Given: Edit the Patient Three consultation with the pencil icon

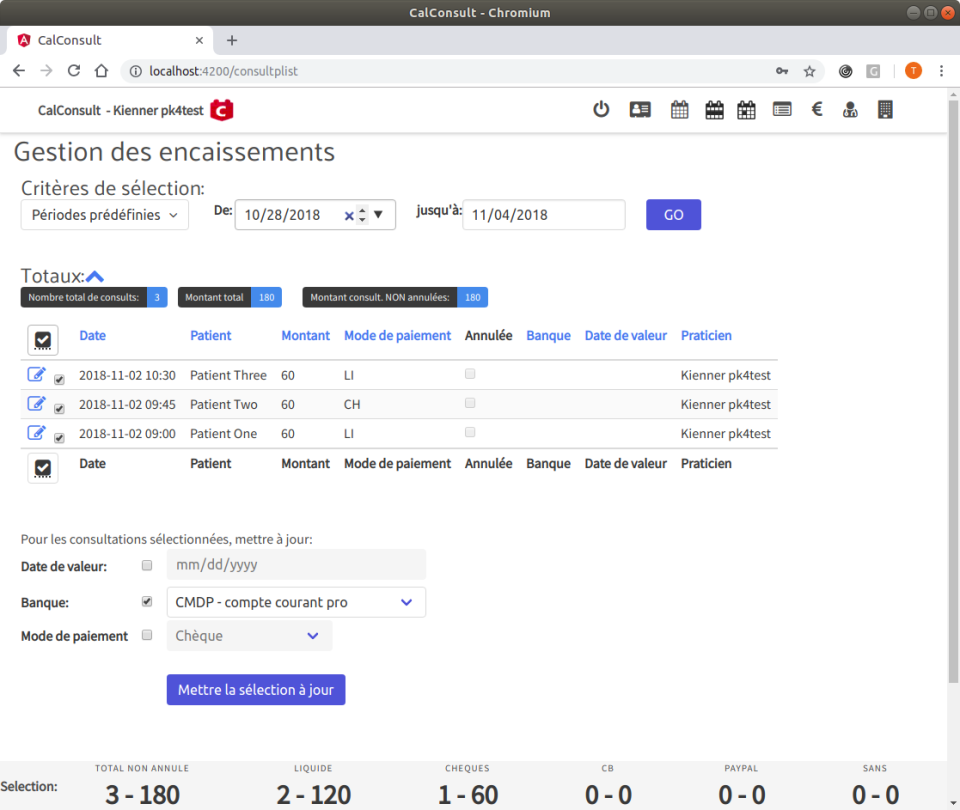Looking at the screenshot, I should click(37, 374).
